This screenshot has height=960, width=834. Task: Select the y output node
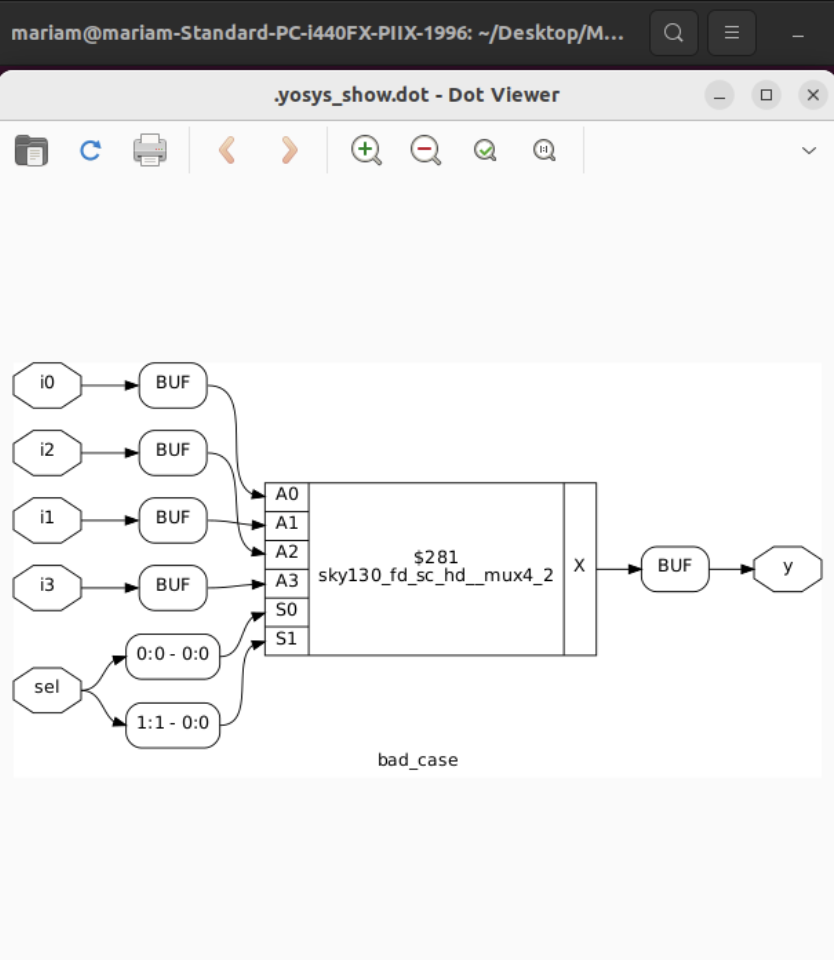pos(788,568)
